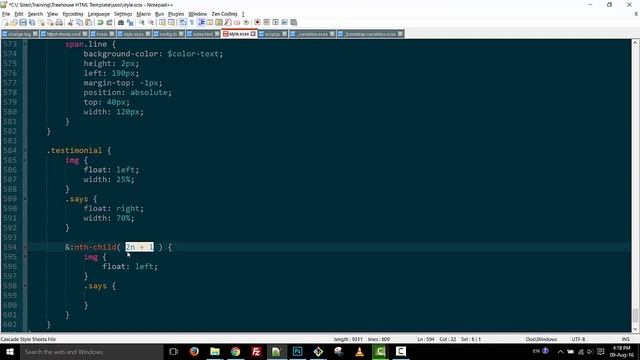Click the UTF-8 encoding status entry

(x=578, y=339)
